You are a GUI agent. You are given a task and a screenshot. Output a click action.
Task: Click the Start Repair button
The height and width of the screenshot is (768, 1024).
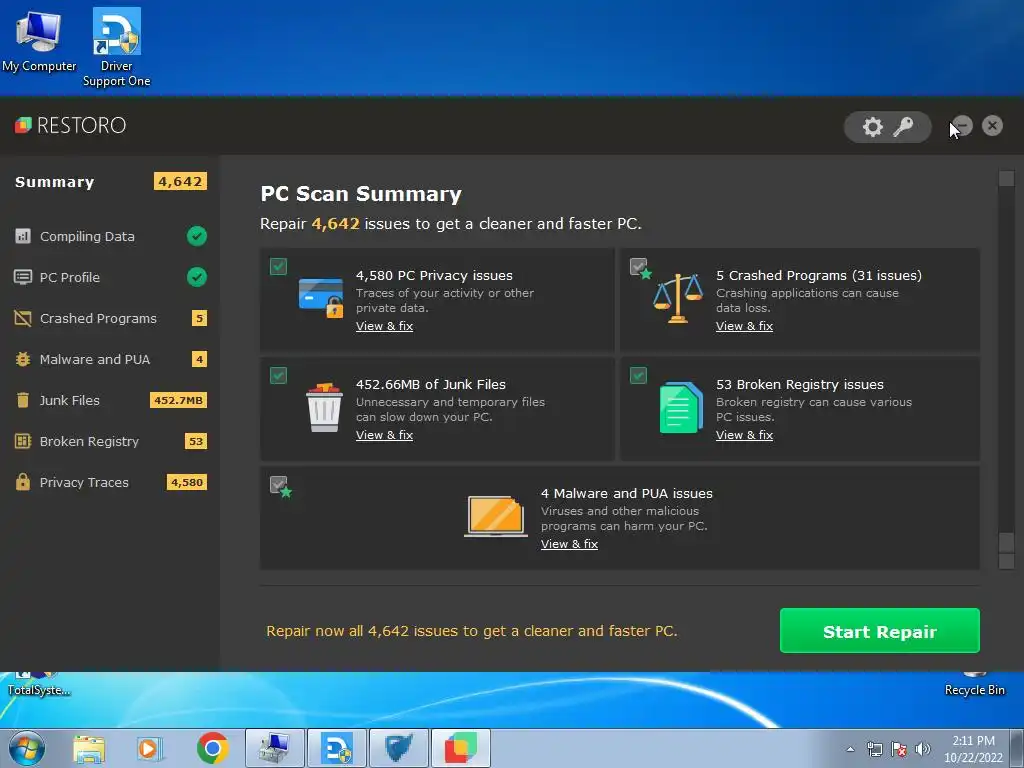coord(880,631)
